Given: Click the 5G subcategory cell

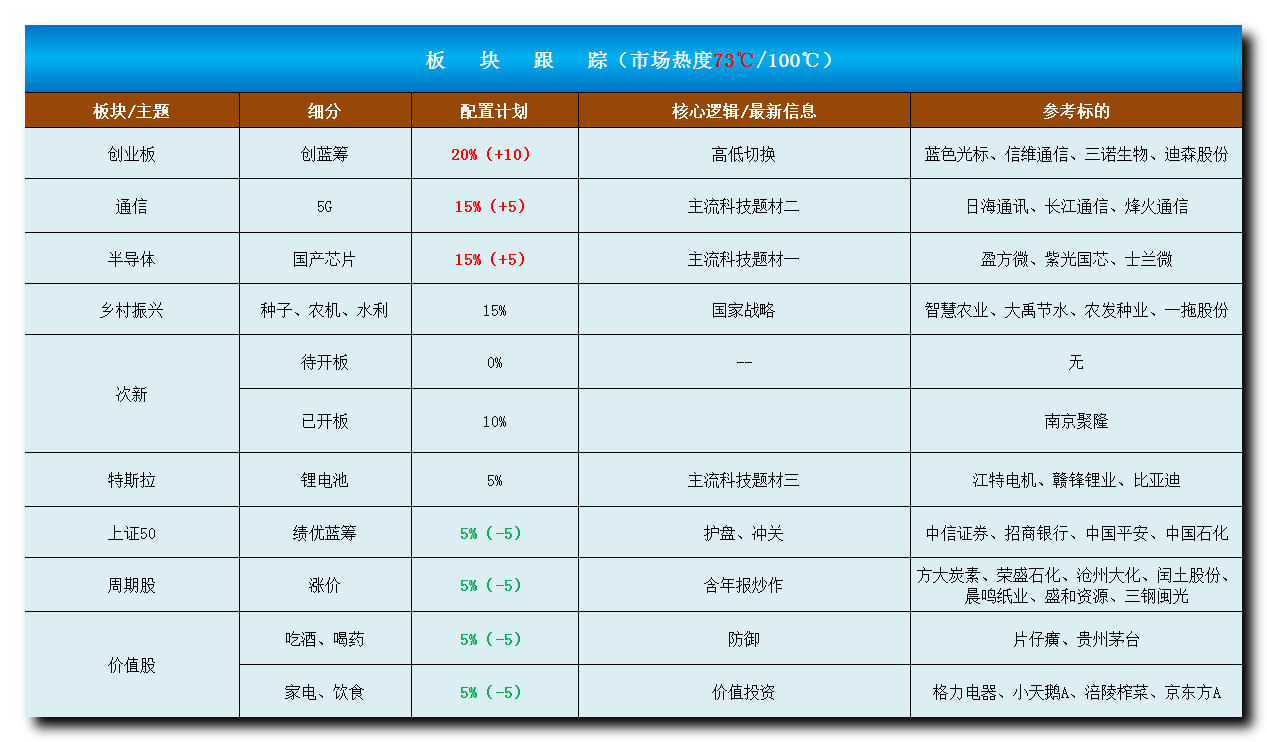Looking at the screenshot, I should pyautogui.click(x=325, y=206).
